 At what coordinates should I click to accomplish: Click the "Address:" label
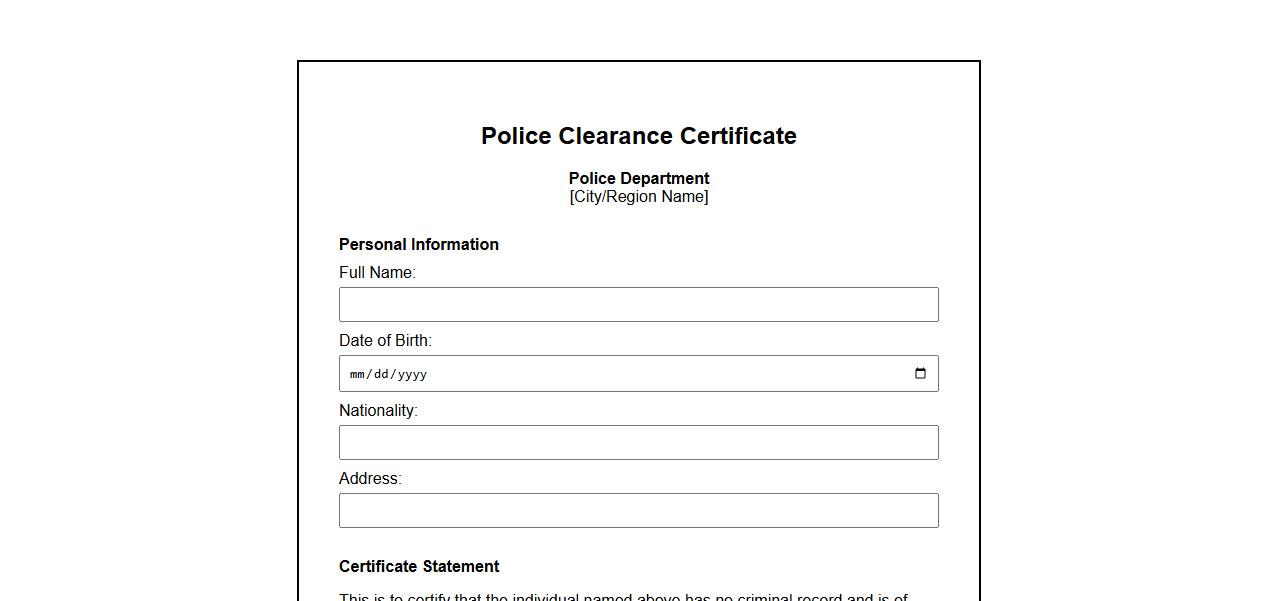[x=370, y=479]
